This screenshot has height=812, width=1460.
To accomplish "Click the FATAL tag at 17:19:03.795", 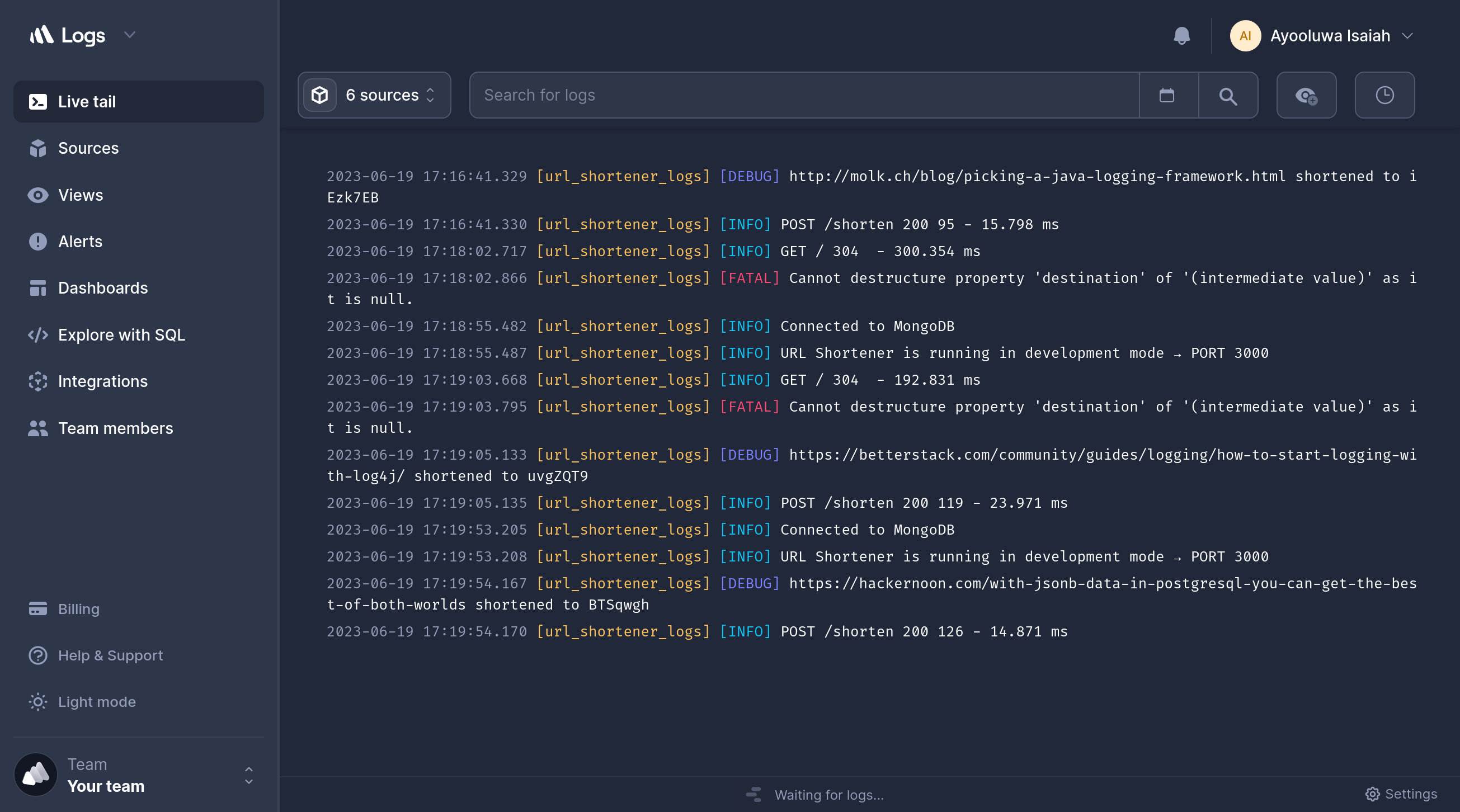I will pos(749,407).
